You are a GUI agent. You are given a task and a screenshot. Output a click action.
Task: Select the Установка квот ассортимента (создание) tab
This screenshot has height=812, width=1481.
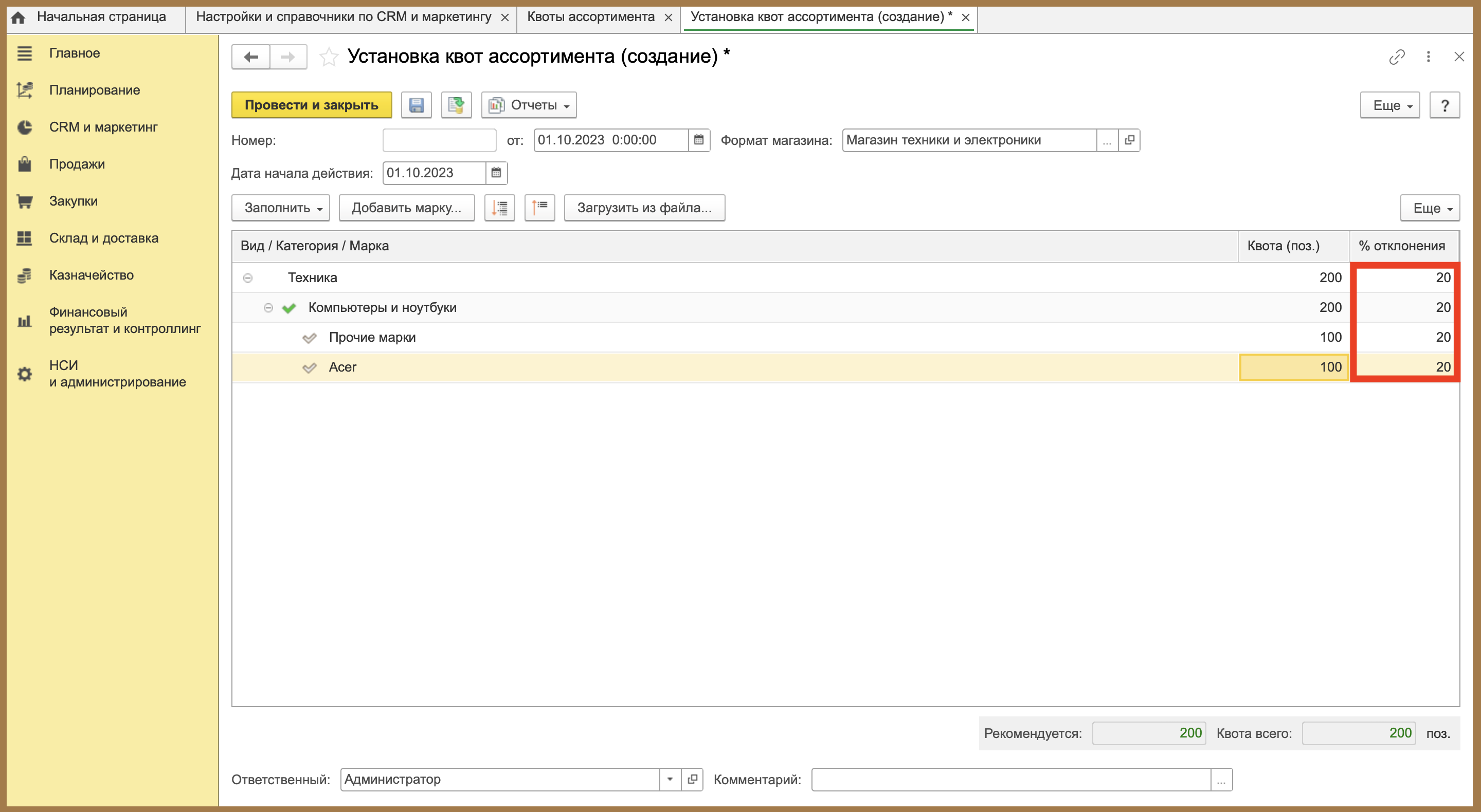(x=821, y=17)
